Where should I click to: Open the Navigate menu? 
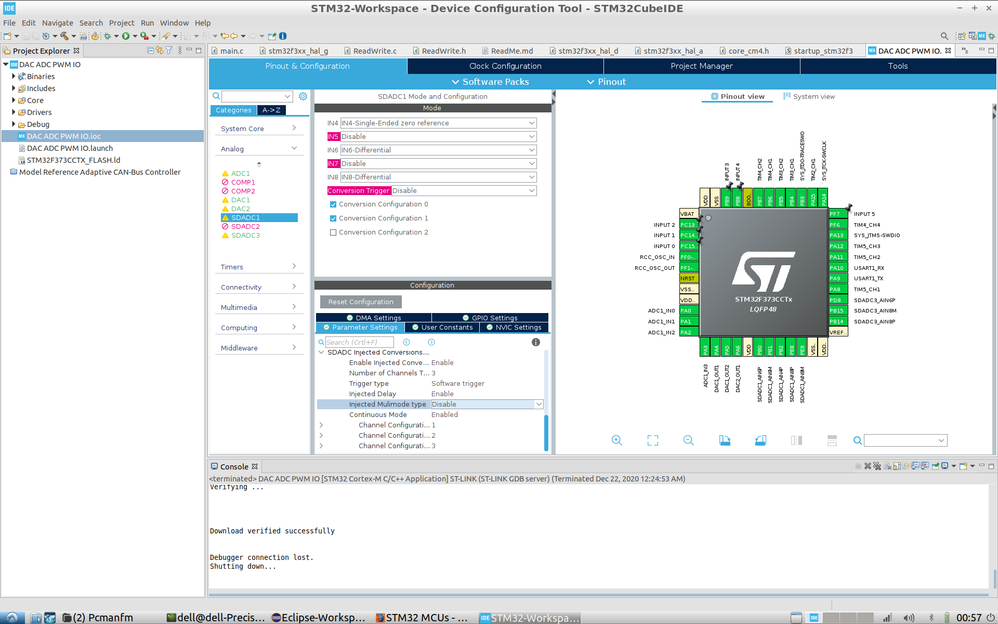pos(58,22)
